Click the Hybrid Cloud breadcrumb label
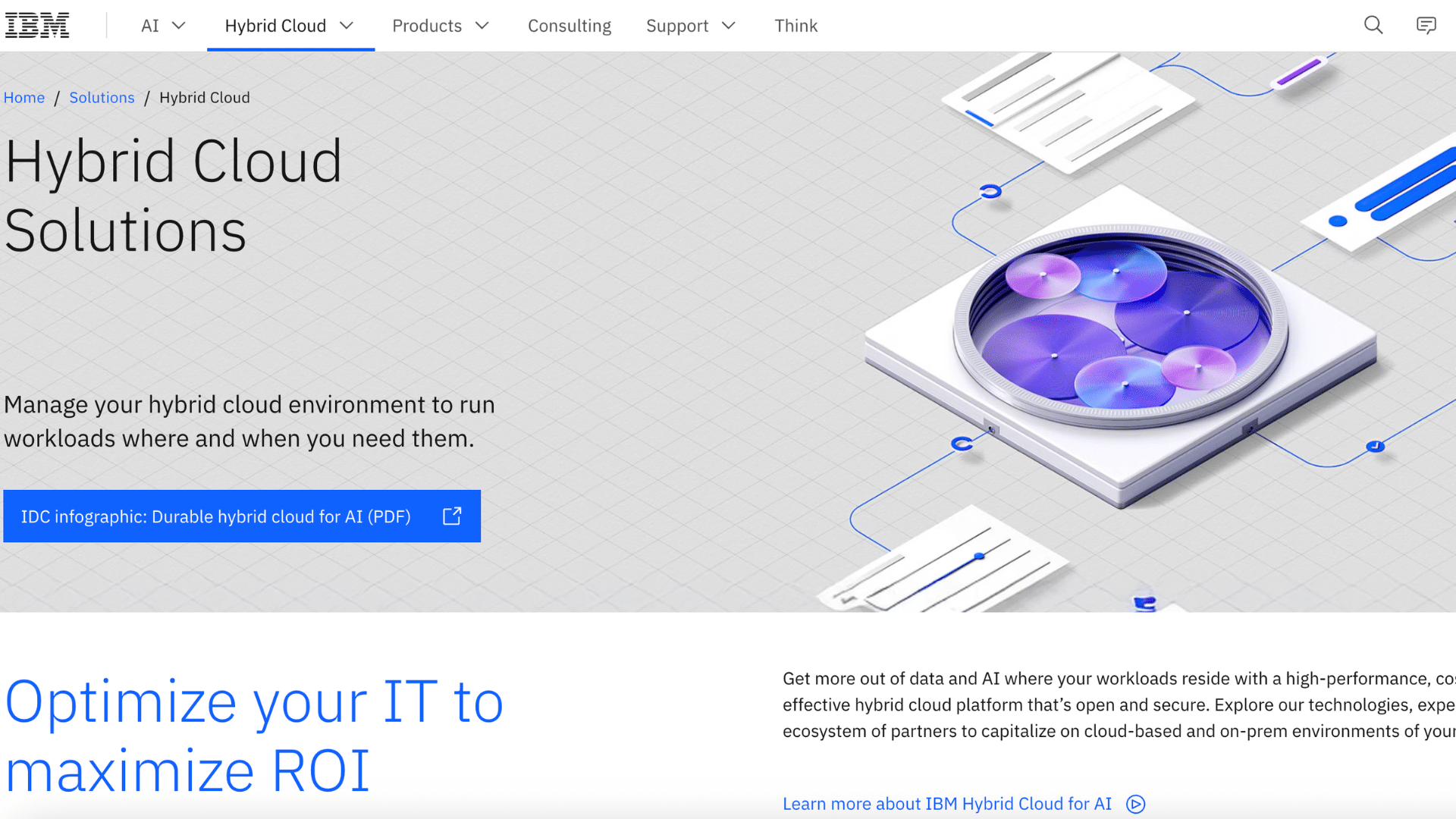Image resolution: width=1456 pixels, height=819 pixels. (204, 97)
